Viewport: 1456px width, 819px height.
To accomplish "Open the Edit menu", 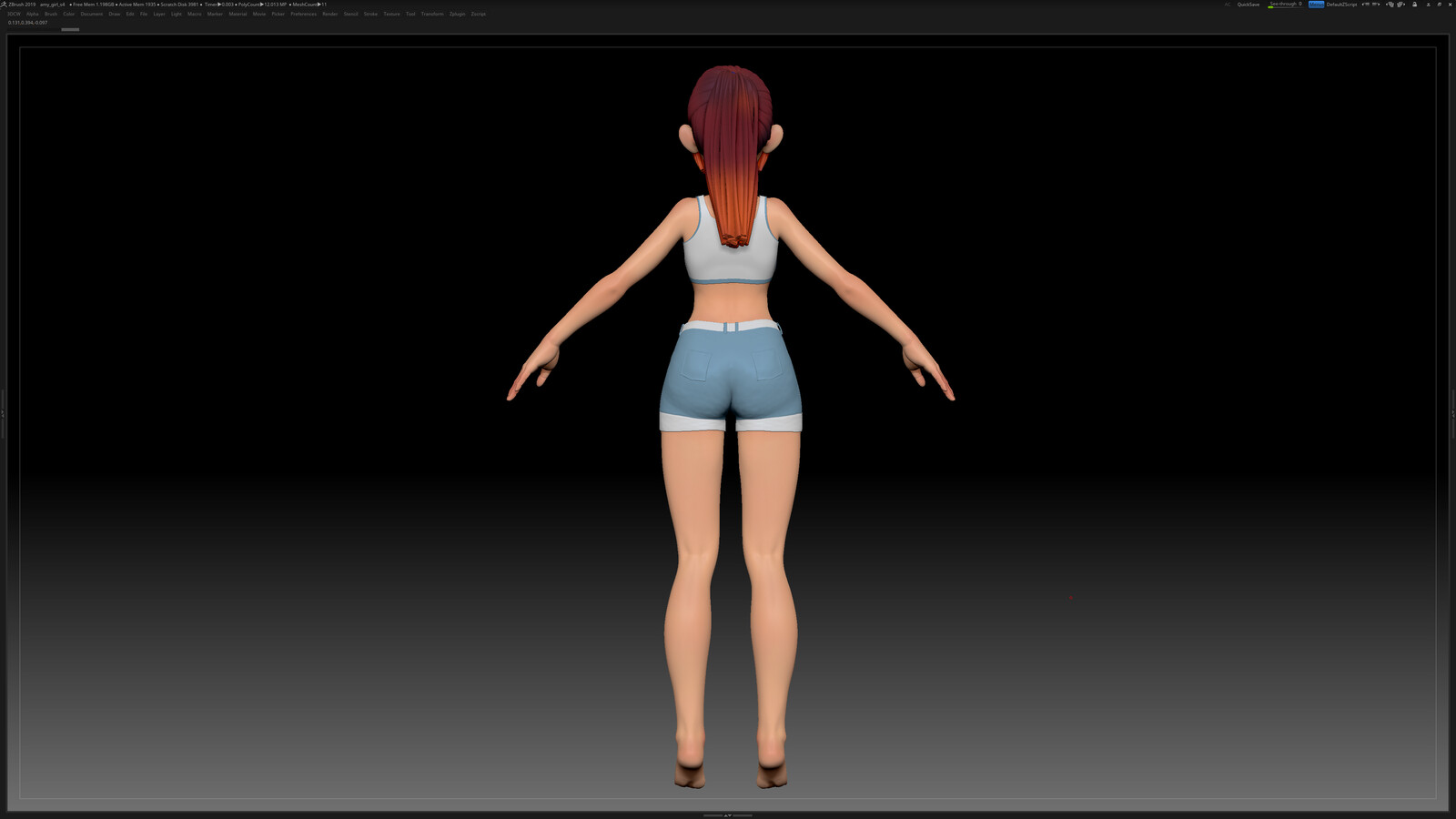I will click(130, 14).
